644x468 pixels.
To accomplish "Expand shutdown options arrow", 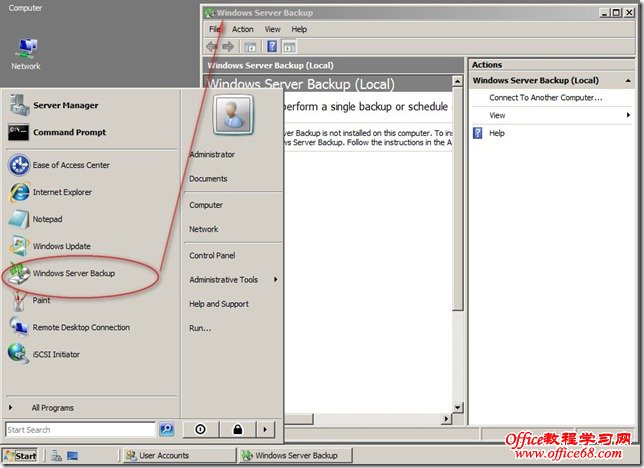I will pyautogui.click(x=265, y=429).
